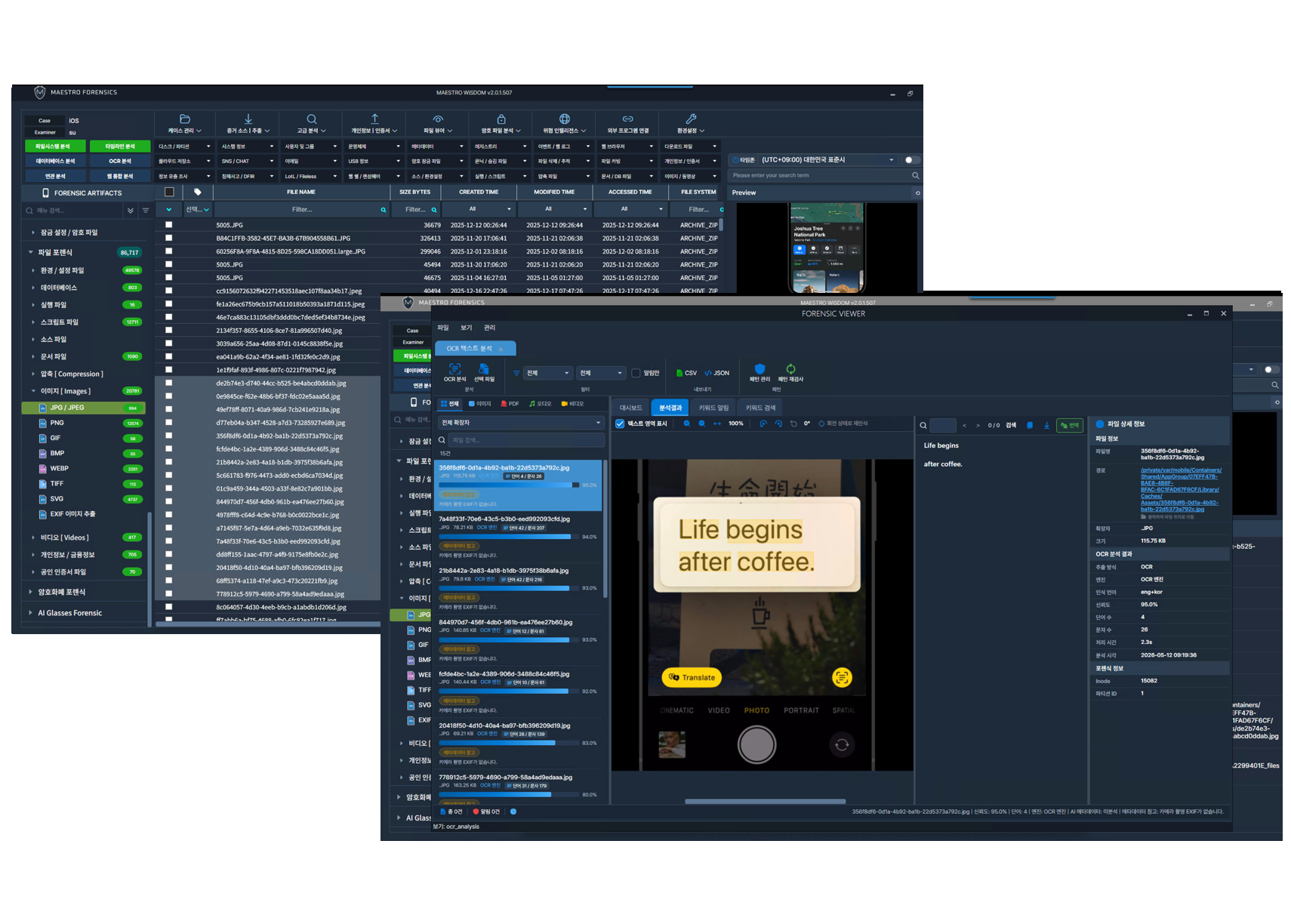Expand the 비디오 [ Videos ] tree node
The width and height of the screenshot is (1291, 924).
coord(33,537)
